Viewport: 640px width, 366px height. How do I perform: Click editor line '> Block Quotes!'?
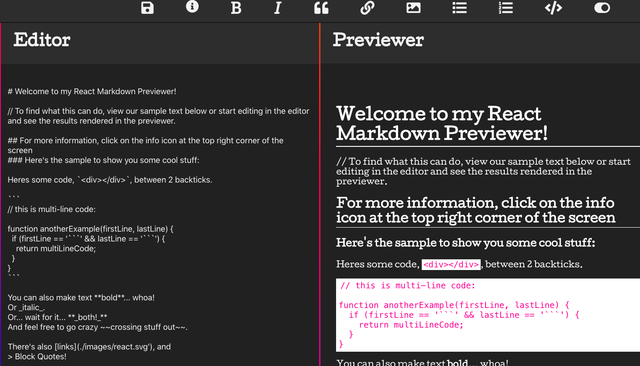pyautogui.click(x=37, y=357)
